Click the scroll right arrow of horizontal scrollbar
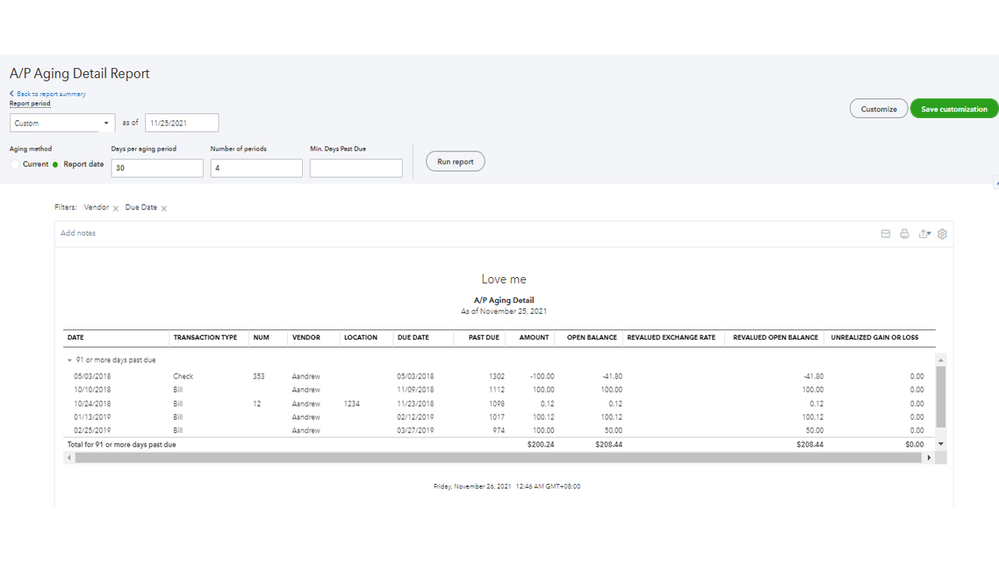 pos(928,457)
